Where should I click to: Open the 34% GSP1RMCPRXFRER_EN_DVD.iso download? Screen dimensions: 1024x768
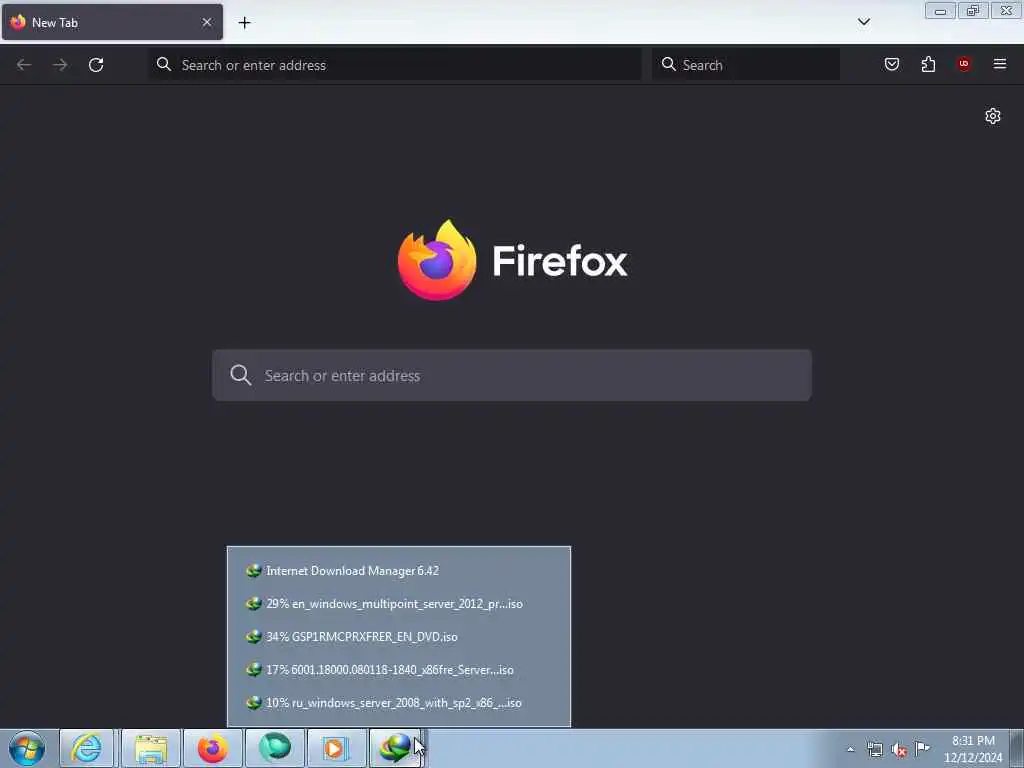point(398,637)
